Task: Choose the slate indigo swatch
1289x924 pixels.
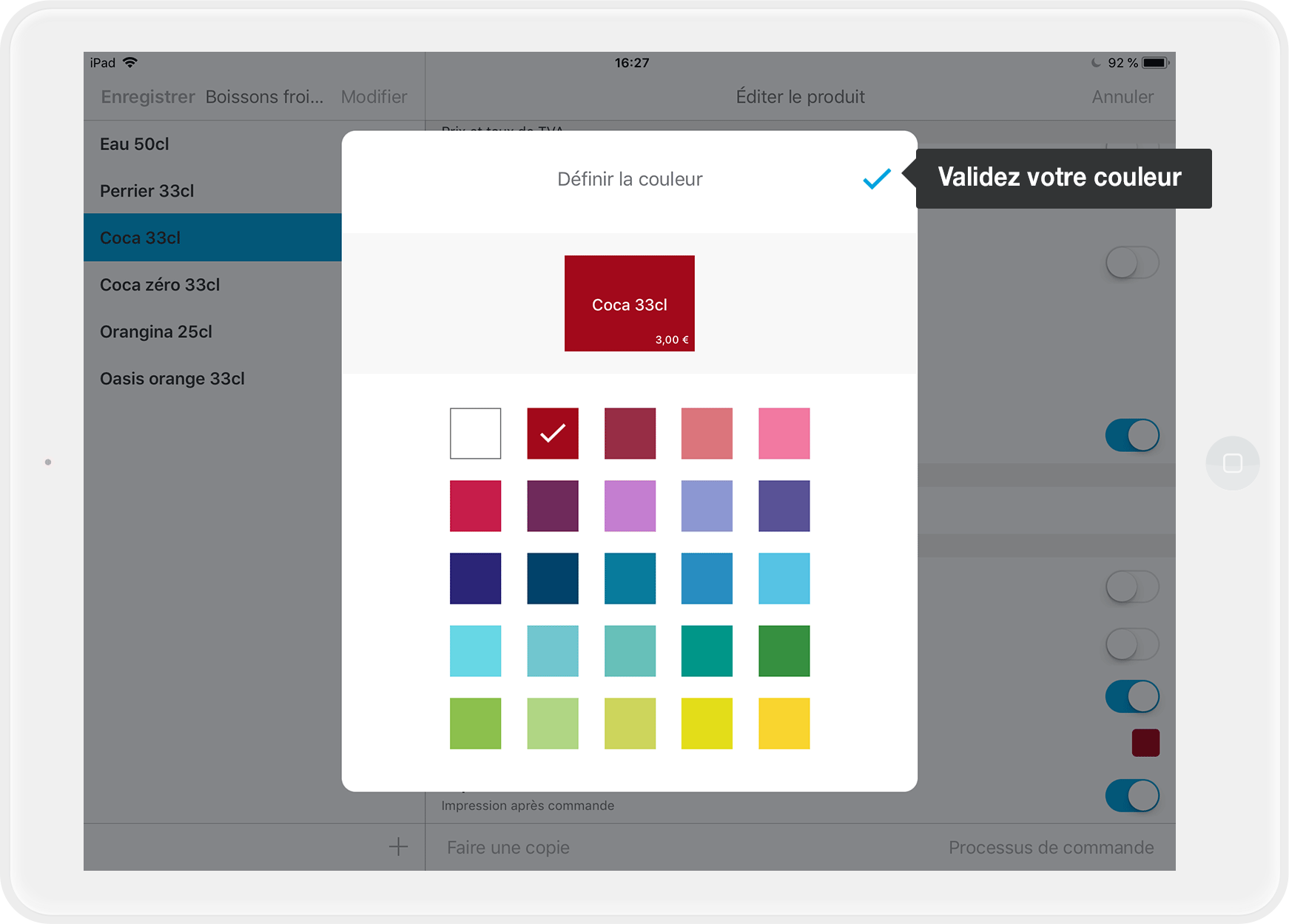Action: tap(784, 506)
